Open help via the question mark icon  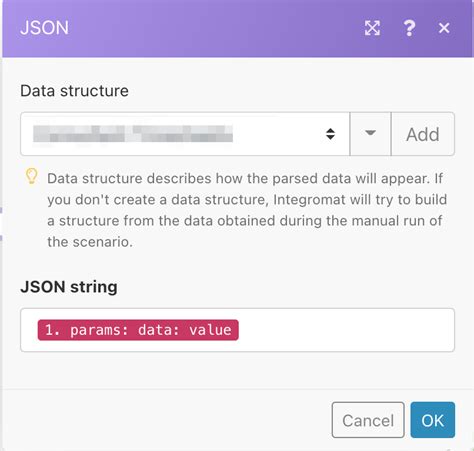coord(409,28)
